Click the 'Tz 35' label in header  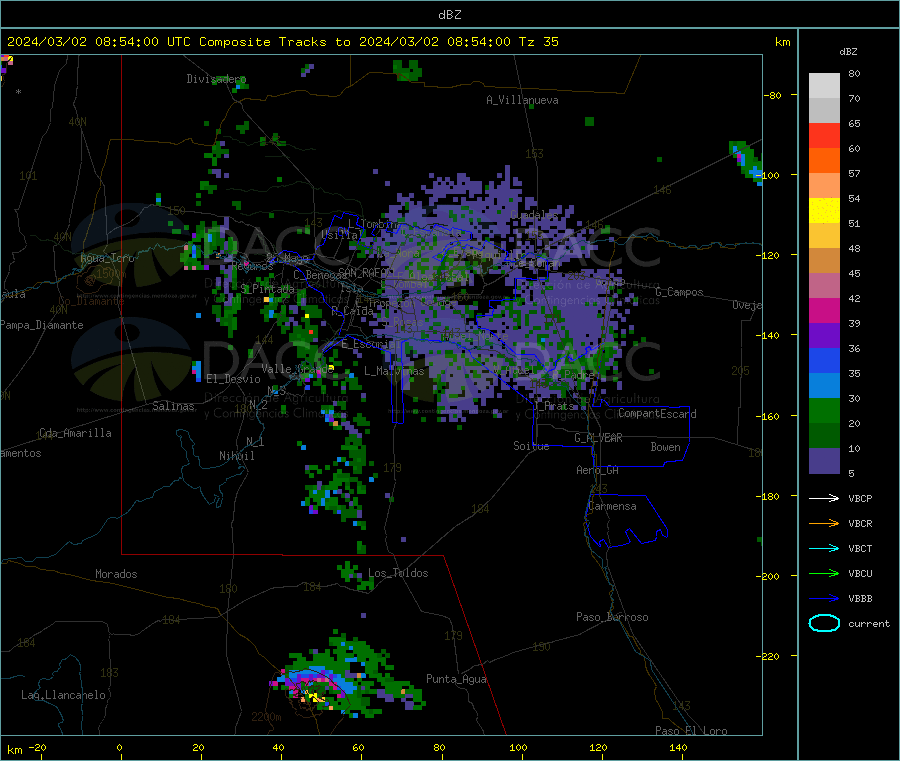tap(538, 42)
